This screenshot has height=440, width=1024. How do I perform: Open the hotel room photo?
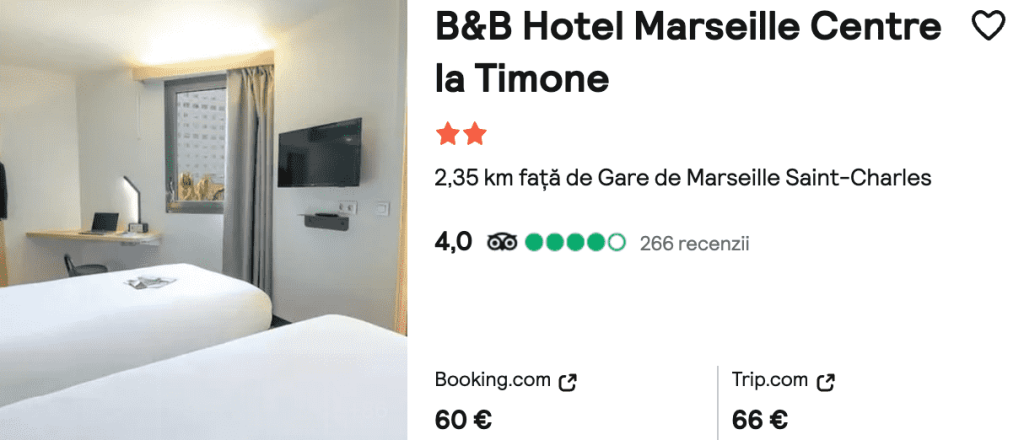click(x=203, y=220)
